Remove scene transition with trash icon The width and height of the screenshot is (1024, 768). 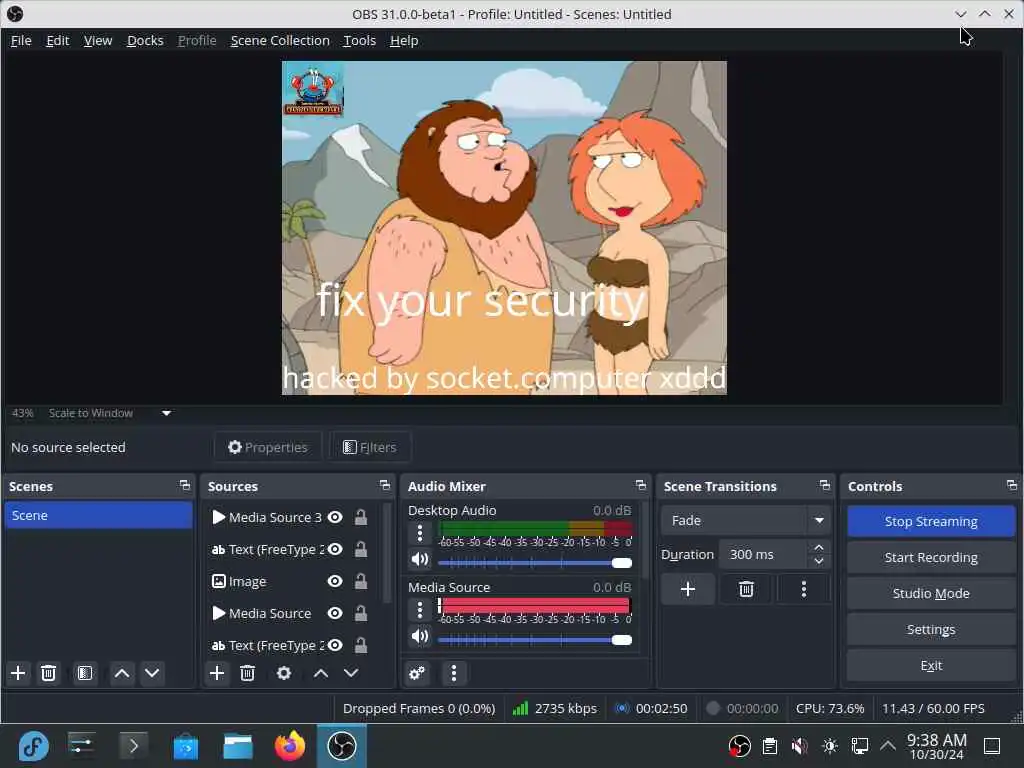(746, 589)
